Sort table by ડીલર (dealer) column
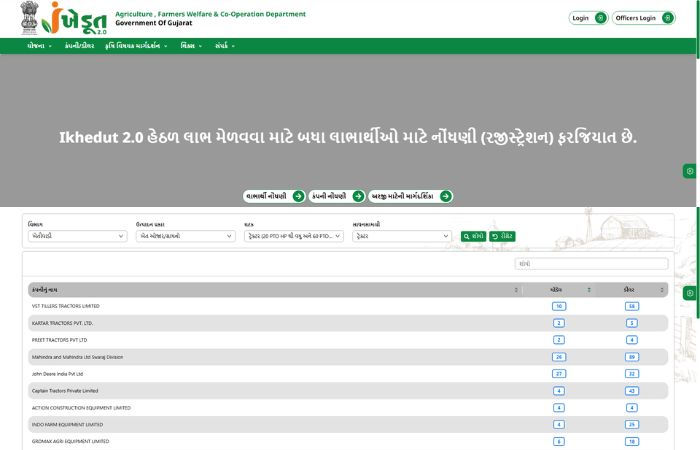The height and width of the screenshot is (450, 700). 662,290
